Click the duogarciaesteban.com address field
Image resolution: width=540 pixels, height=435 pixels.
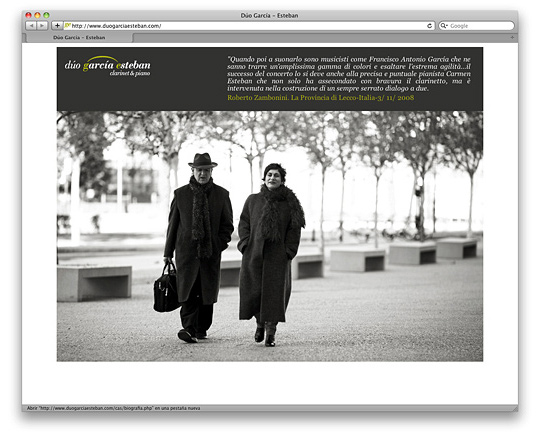(x=249, y=26)
